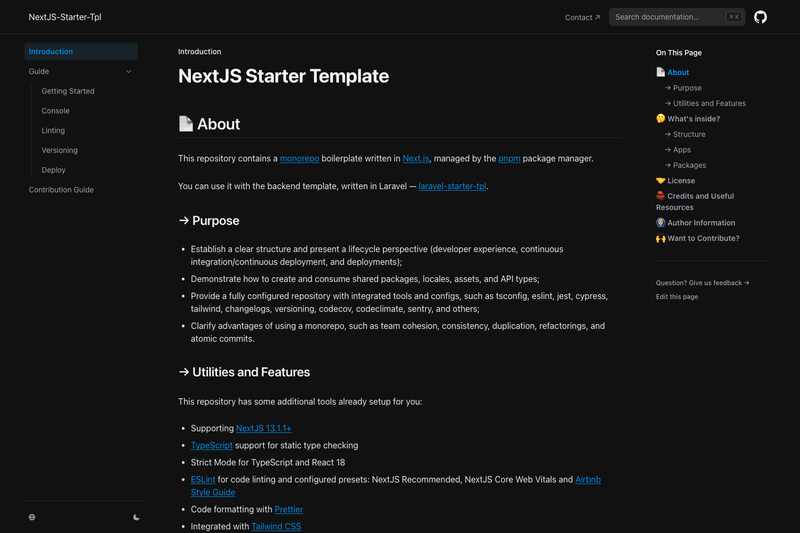Open the monorepo hyperlink
The image size is (800, 533).
coord(299,159)
